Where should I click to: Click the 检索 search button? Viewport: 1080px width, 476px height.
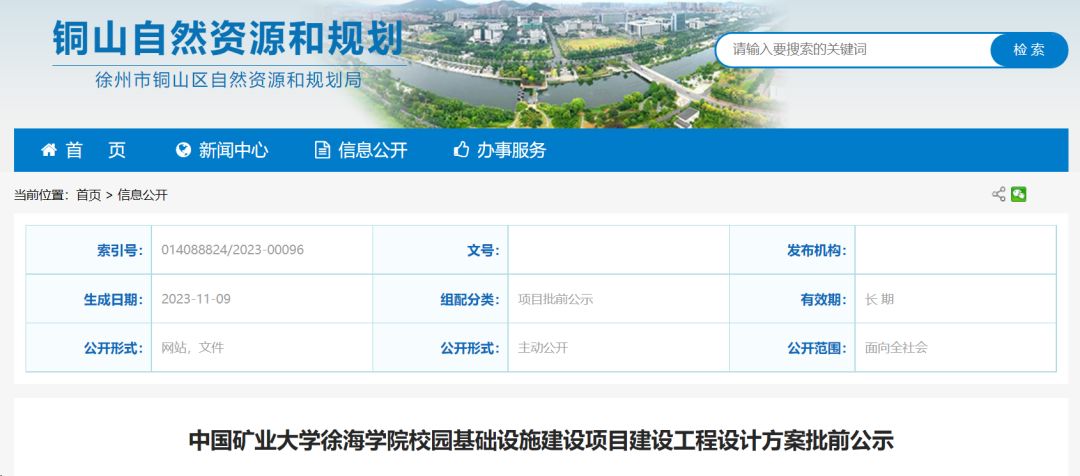[x=1029, y=50]
